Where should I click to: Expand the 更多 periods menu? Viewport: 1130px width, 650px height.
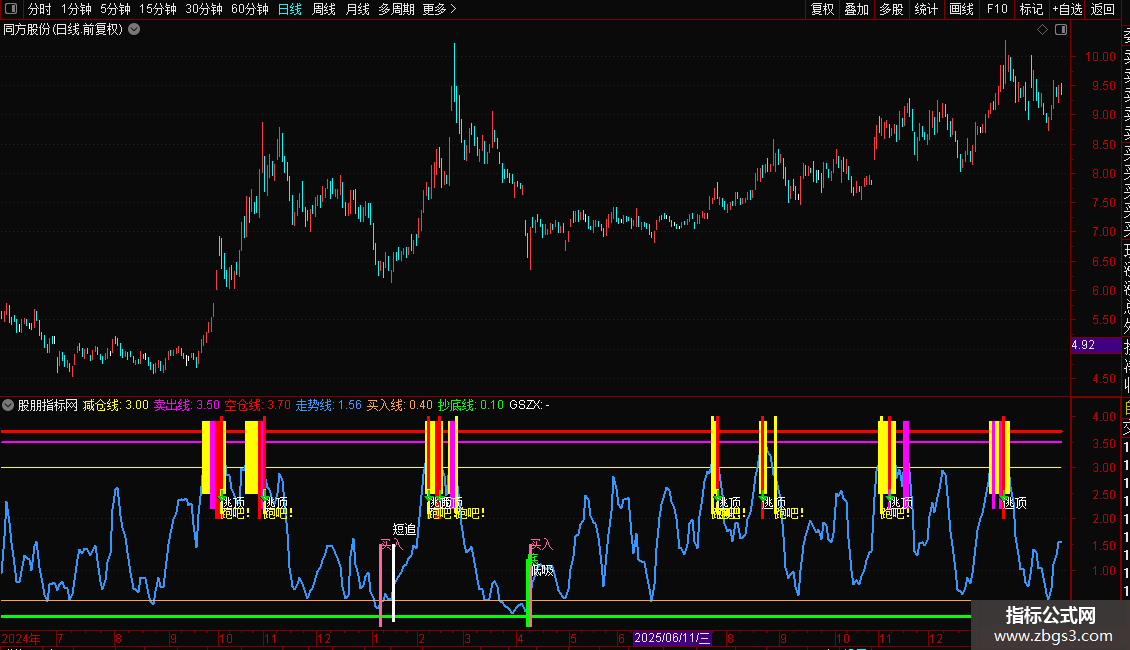pos(439,9)
